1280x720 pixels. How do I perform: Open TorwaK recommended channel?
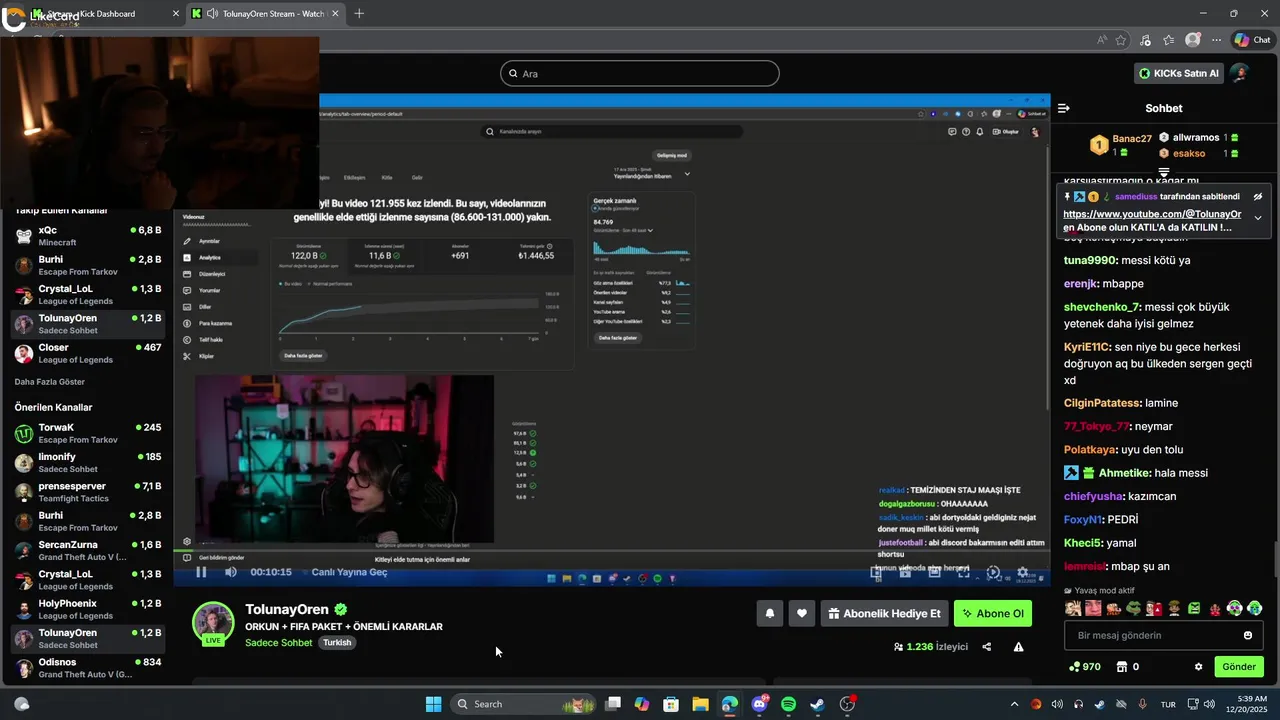(88, 433)
